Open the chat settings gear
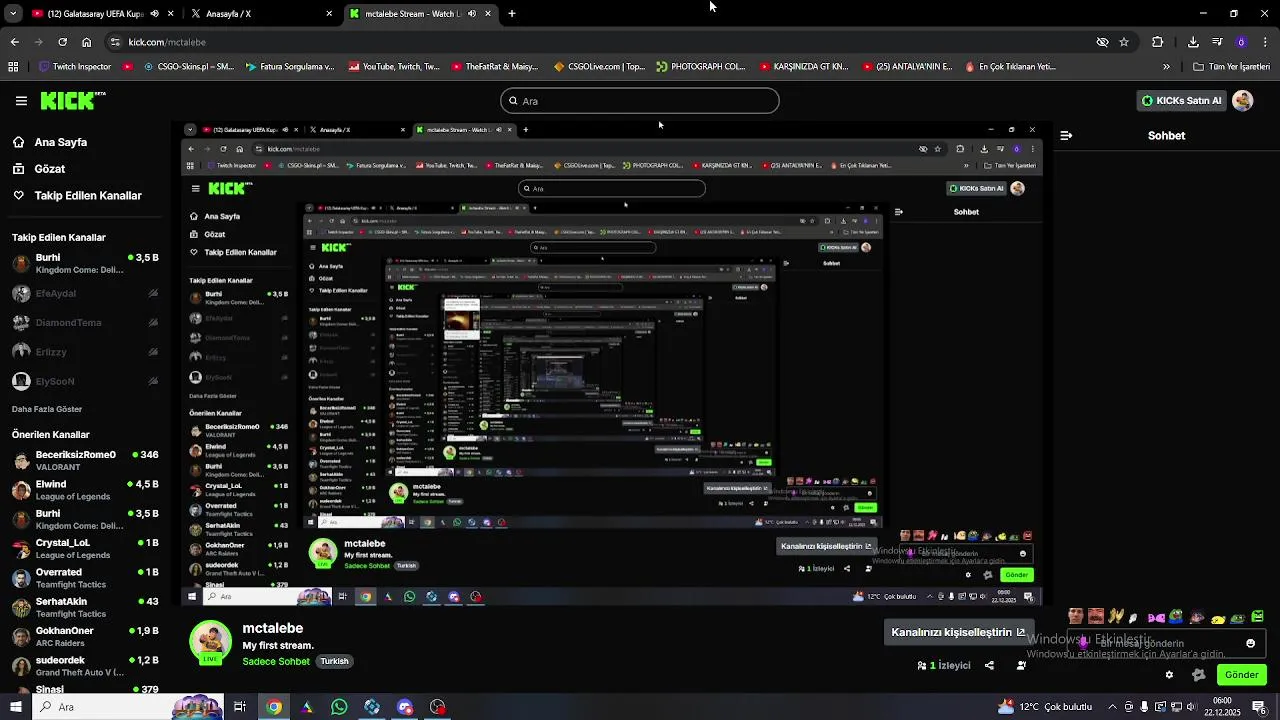The width and height of the screenshot is (1280, 720). coord(1169,675)
